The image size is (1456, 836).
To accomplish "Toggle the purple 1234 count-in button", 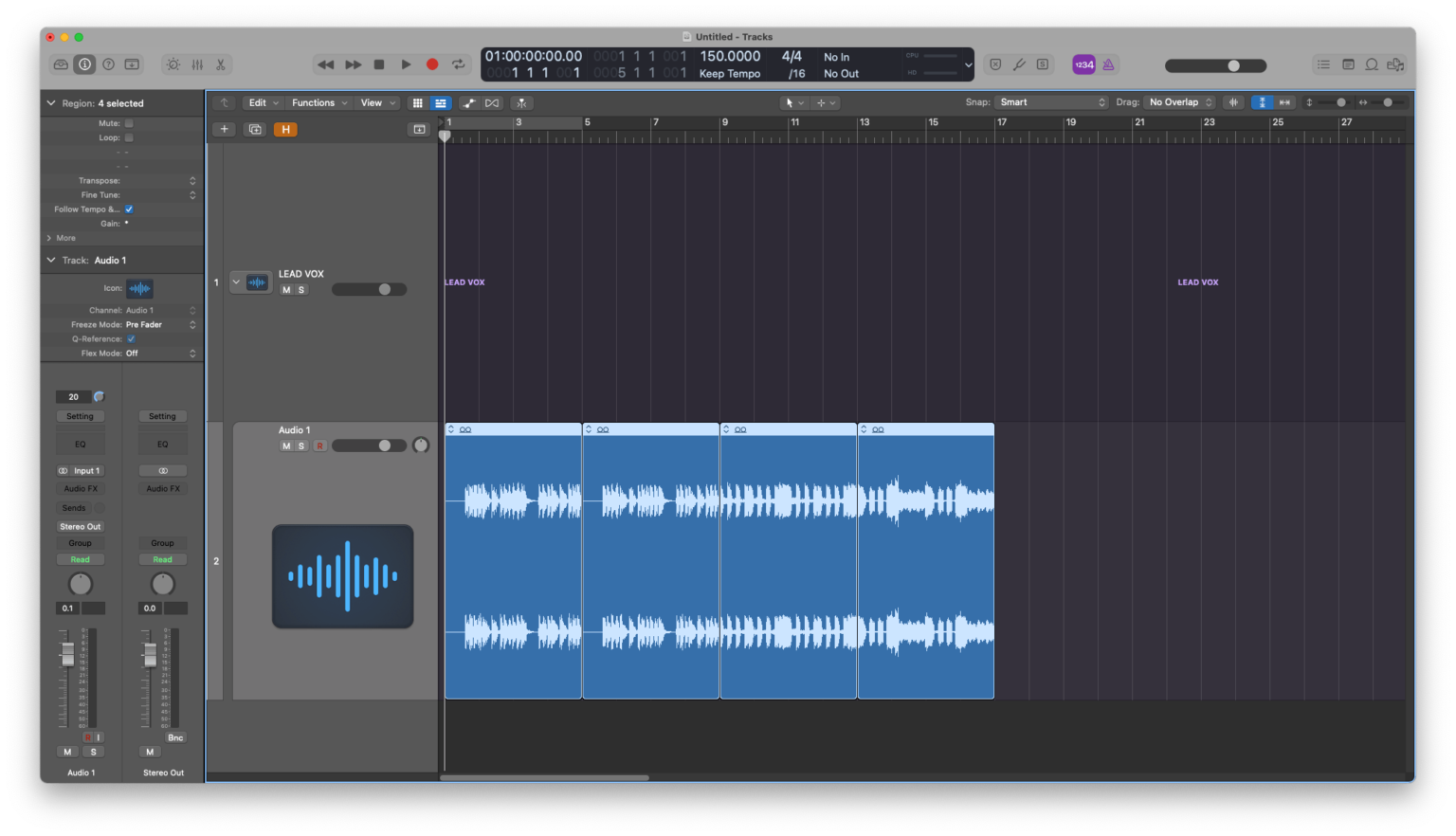I will tap(1083, 64).
